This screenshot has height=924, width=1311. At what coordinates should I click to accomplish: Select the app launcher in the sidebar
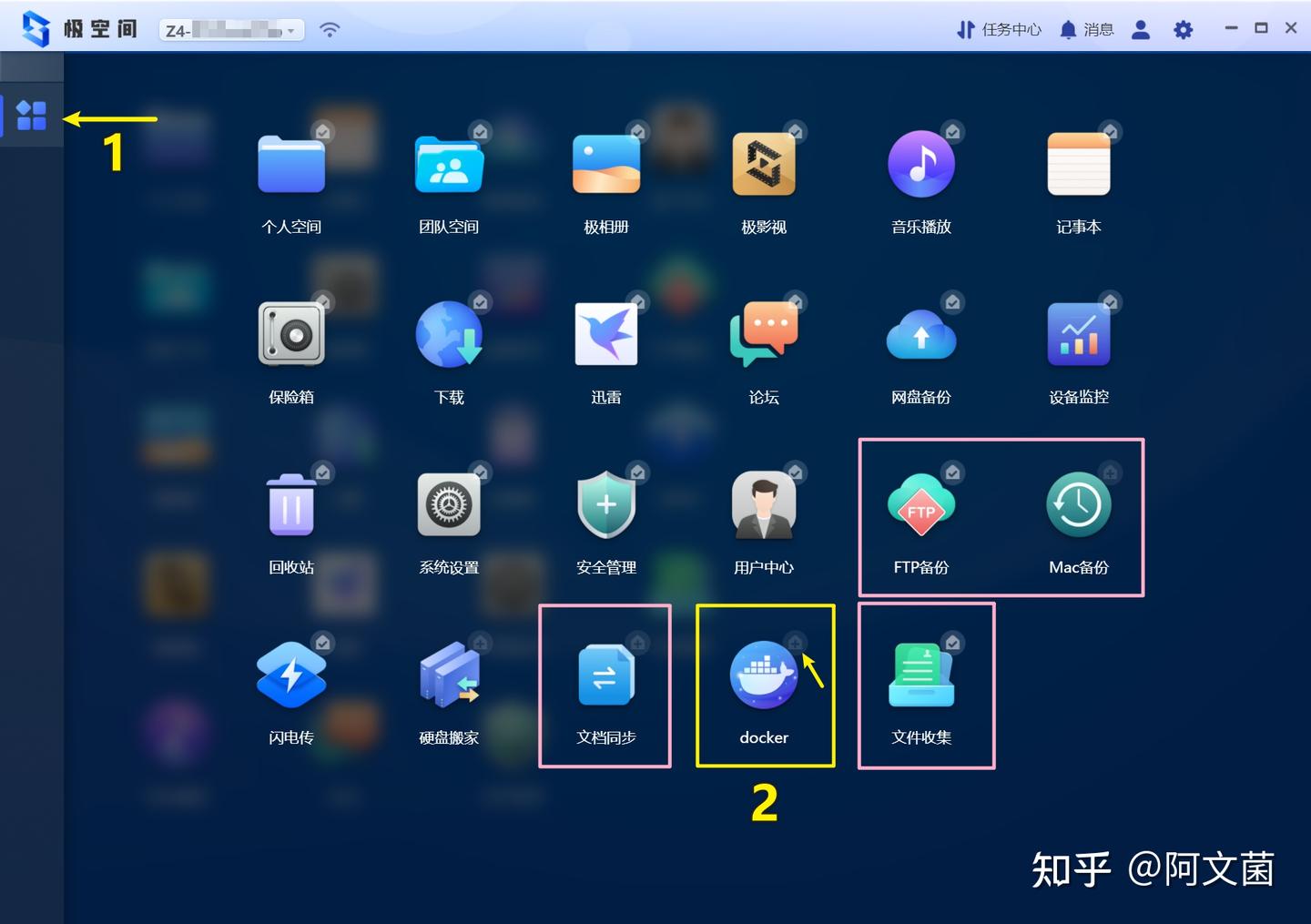point(31,116)
